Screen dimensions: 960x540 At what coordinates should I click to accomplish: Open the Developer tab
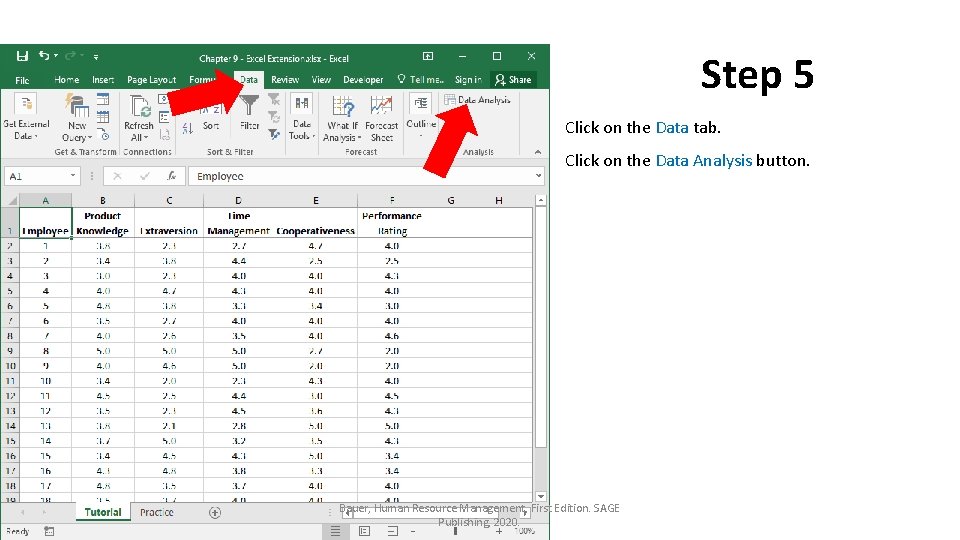[x=363, y=80]
